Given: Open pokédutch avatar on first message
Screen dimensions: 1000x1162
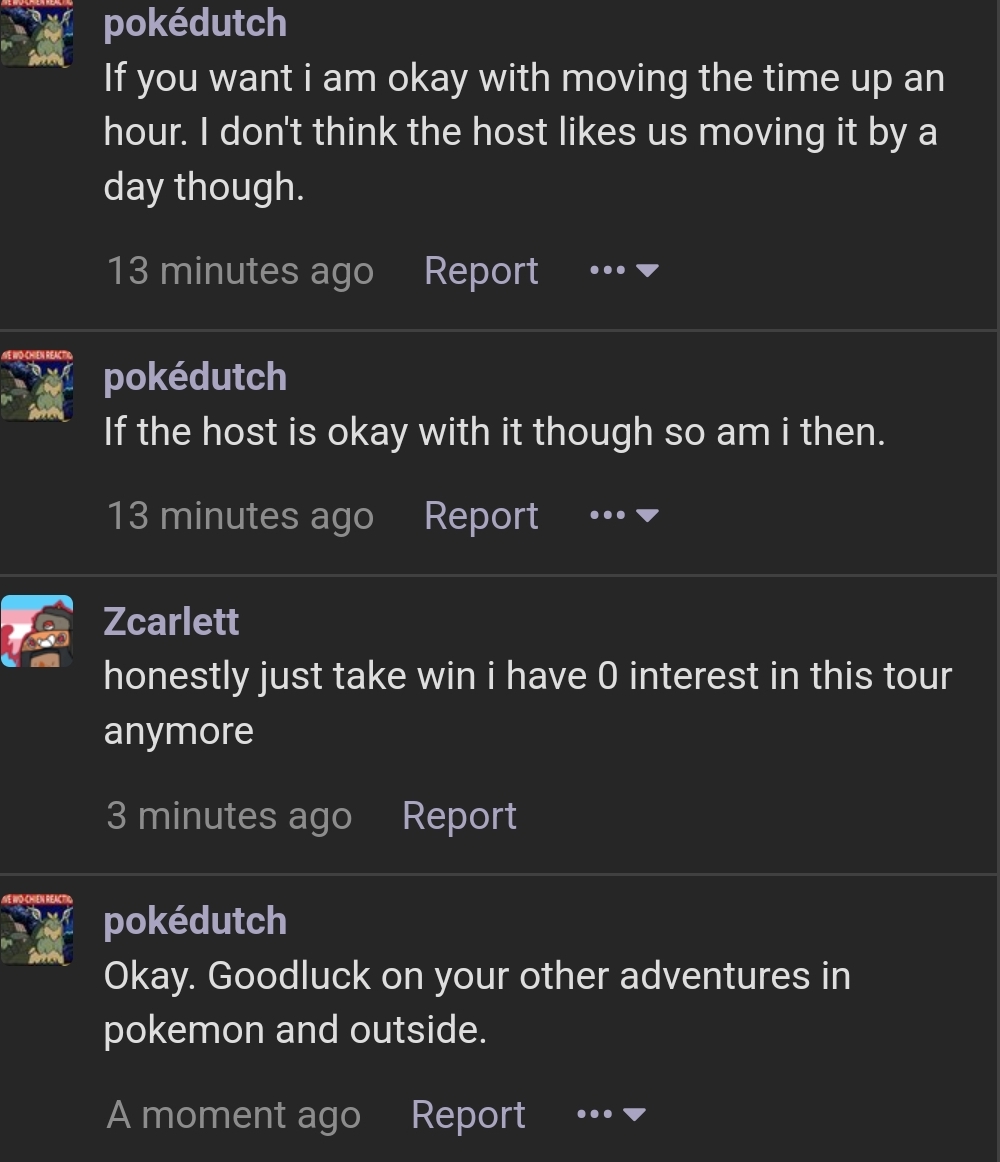Looking at the screenshot, I should [36, 33].
